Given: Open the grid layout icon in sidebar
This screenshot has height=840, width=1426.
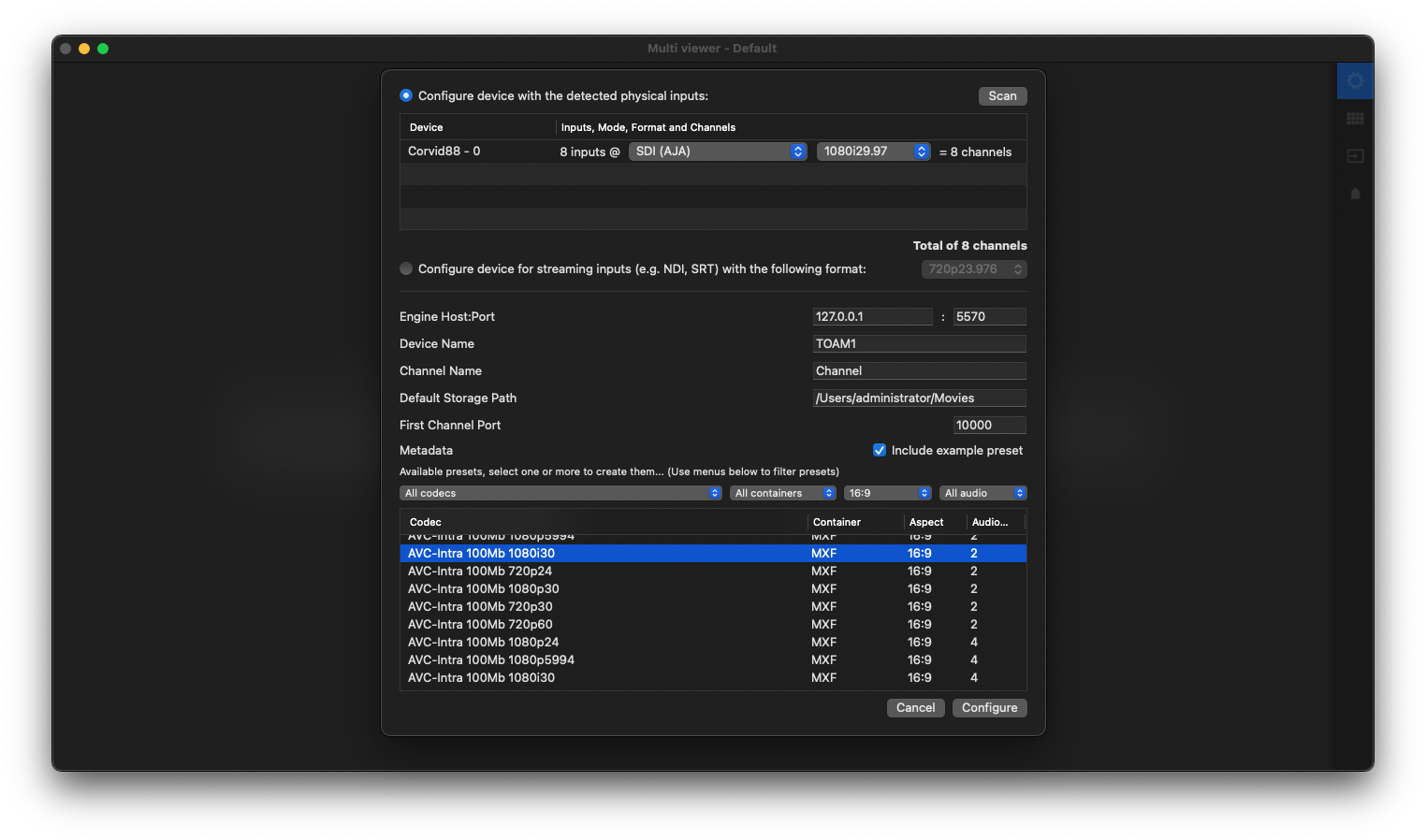Looking at the screenshot, I should [1355, 119].
